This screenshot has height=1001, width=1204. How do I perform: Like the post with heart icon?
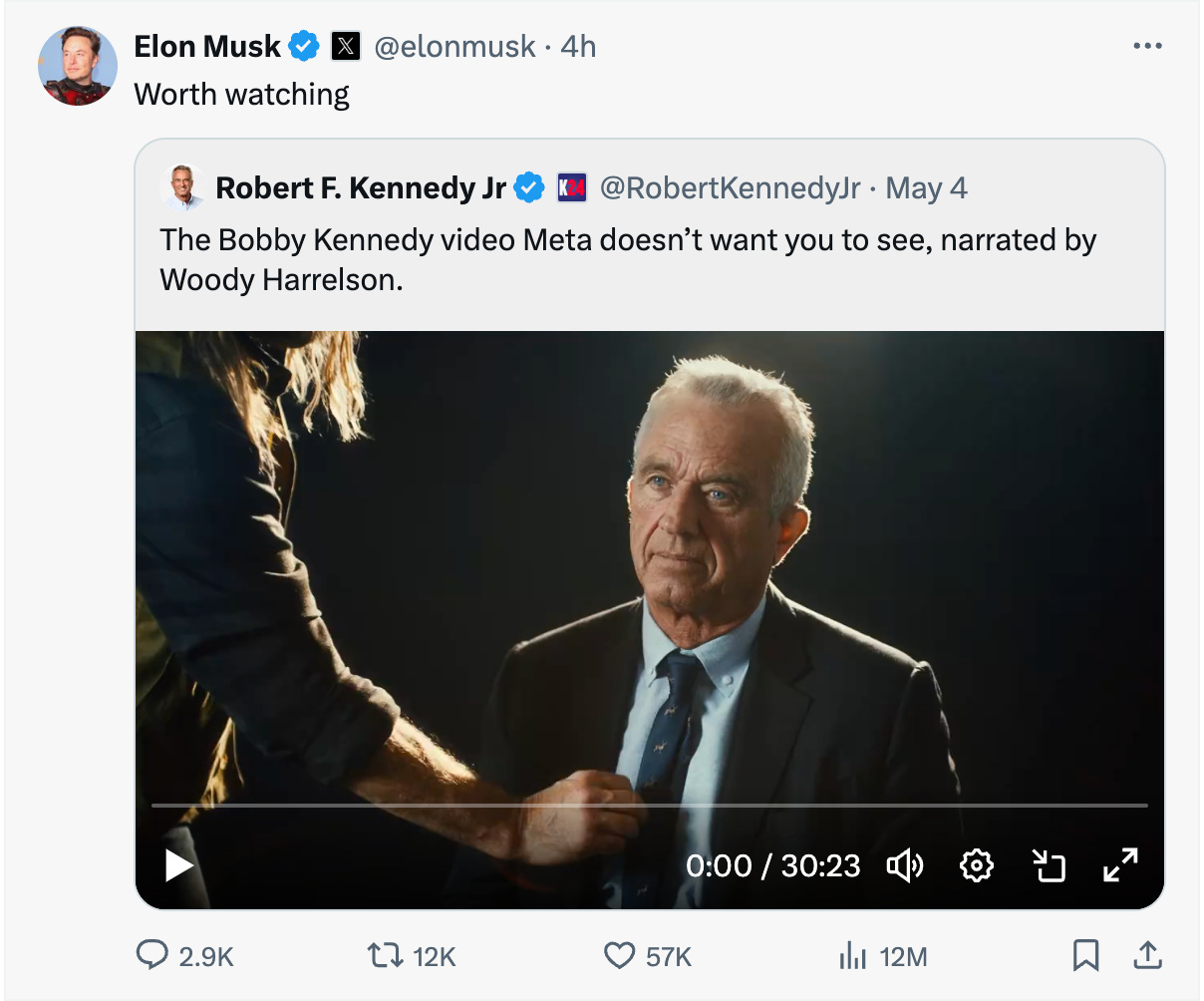point(619,956)
